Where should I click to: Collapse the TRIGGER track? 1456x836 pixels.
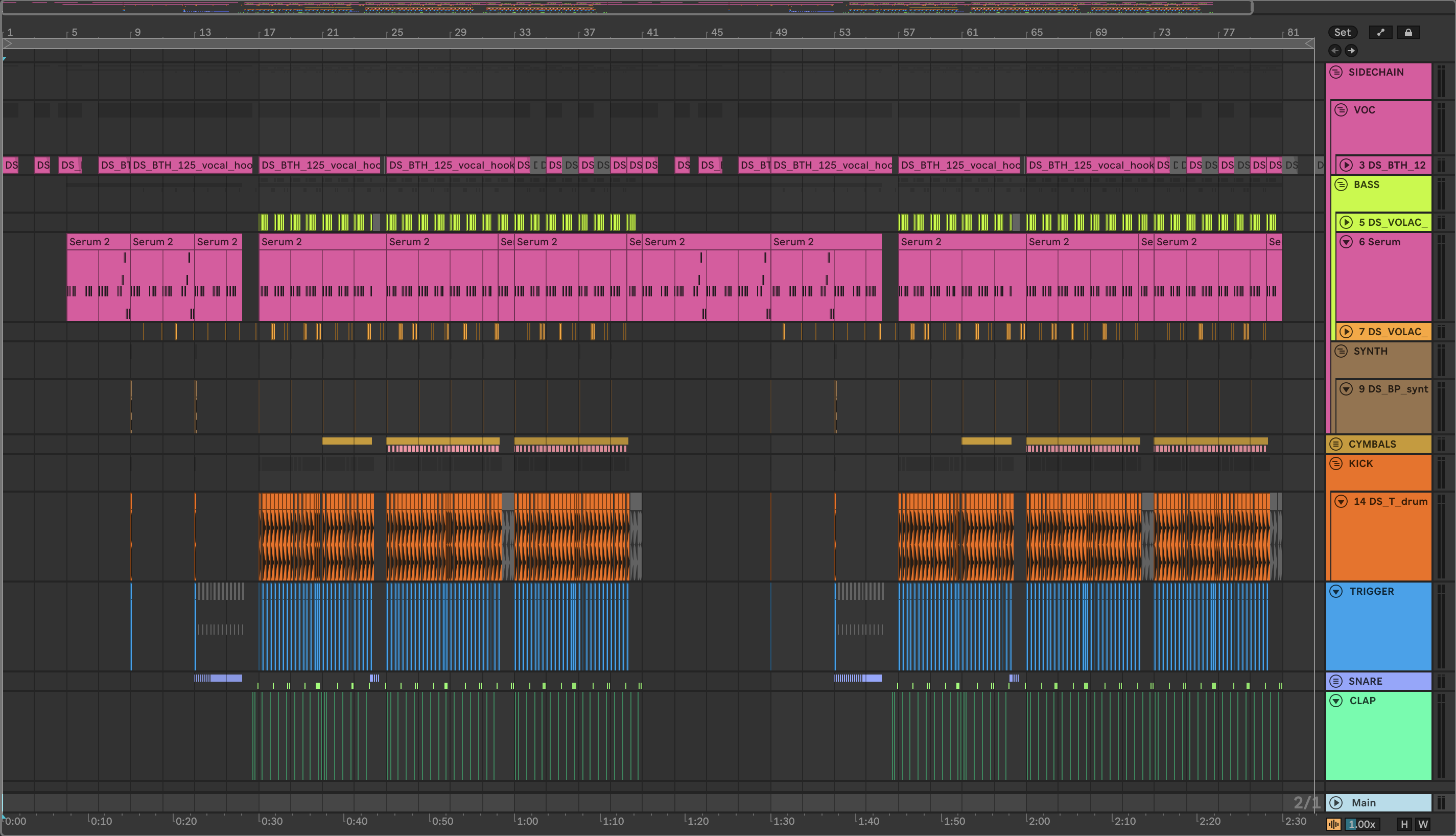(1336, 591)
